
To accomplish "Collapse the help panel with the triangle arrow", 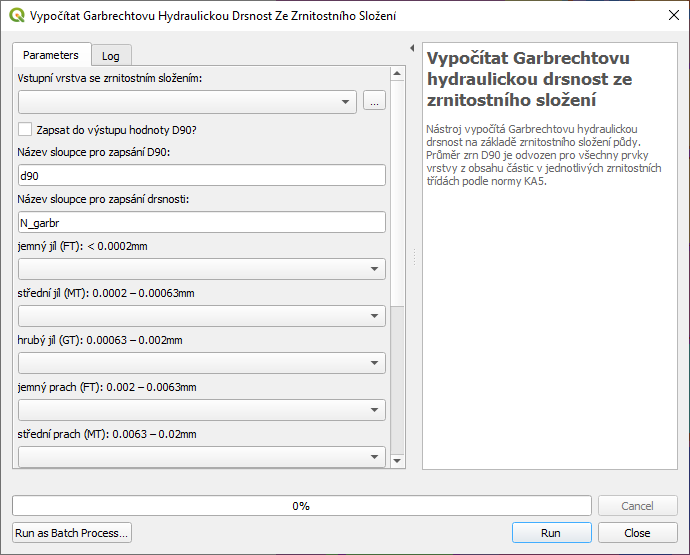I will coord(412,48).
